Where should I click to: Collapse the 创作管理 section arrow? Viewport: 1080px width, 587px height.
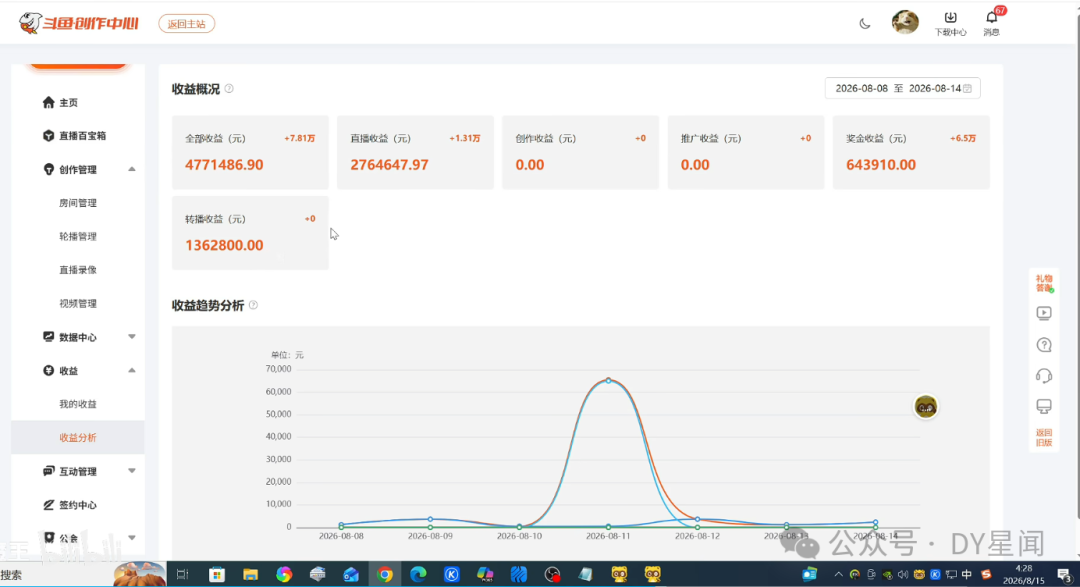point(132,169)
